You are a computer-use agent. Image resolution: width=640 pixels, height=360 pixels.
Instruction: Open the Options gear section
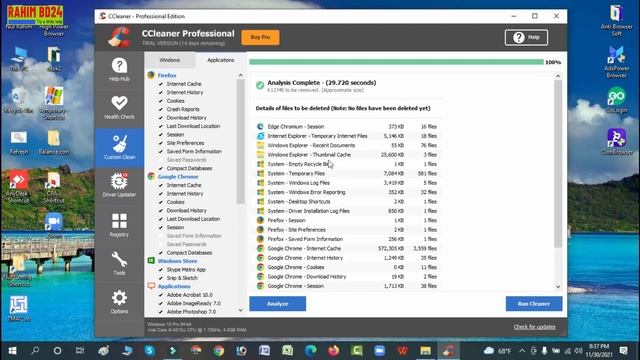coord(119,302)
